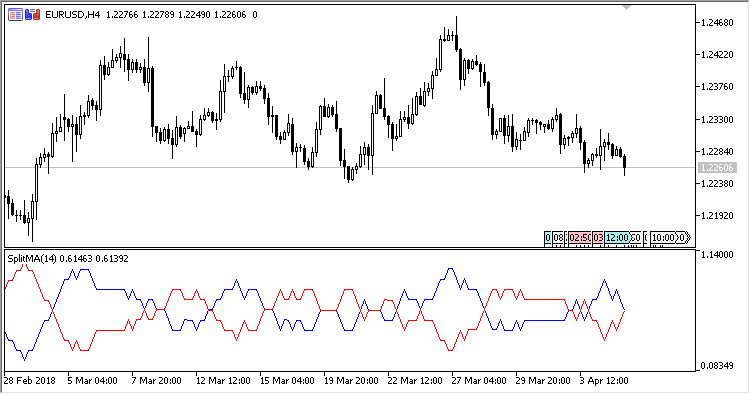Click the 19 Mar 20:00 time label
Viewport: 750px width, 394px height.
click(x=351, y=381)
